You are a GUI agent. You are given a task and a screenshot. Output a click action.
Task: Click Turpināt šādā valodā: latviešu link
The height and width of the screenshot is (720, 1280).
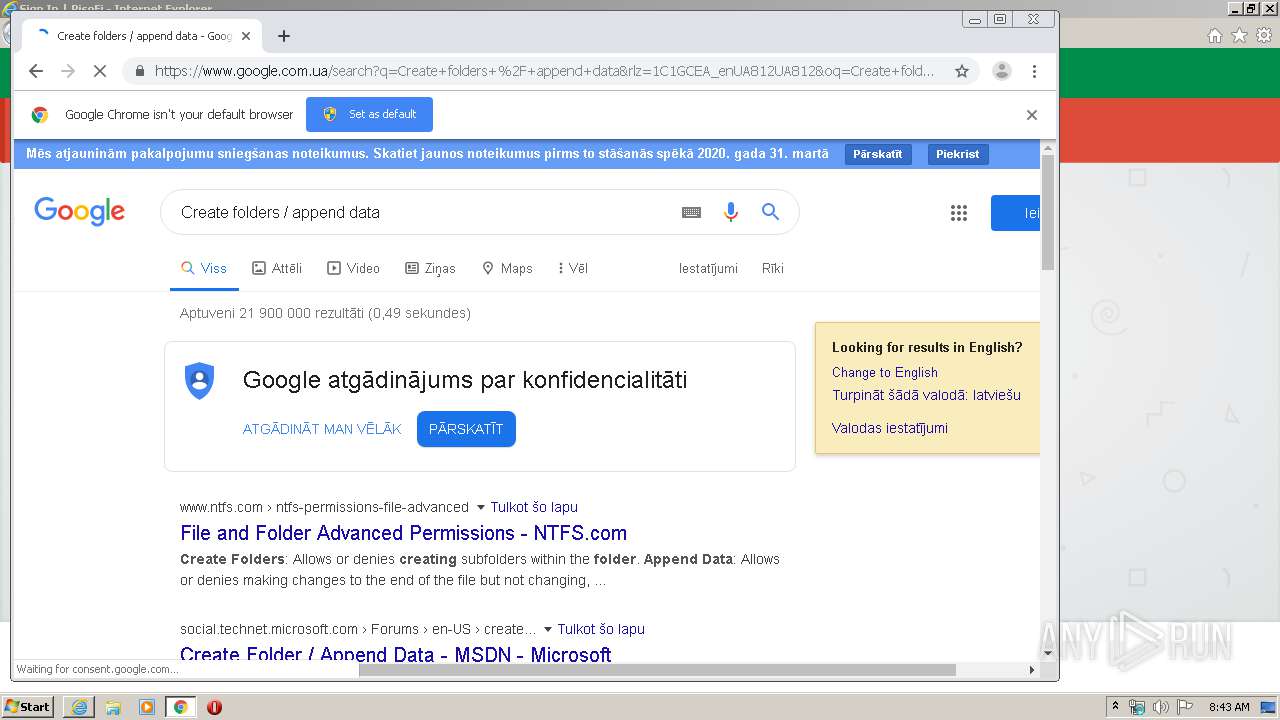point(926,395)
